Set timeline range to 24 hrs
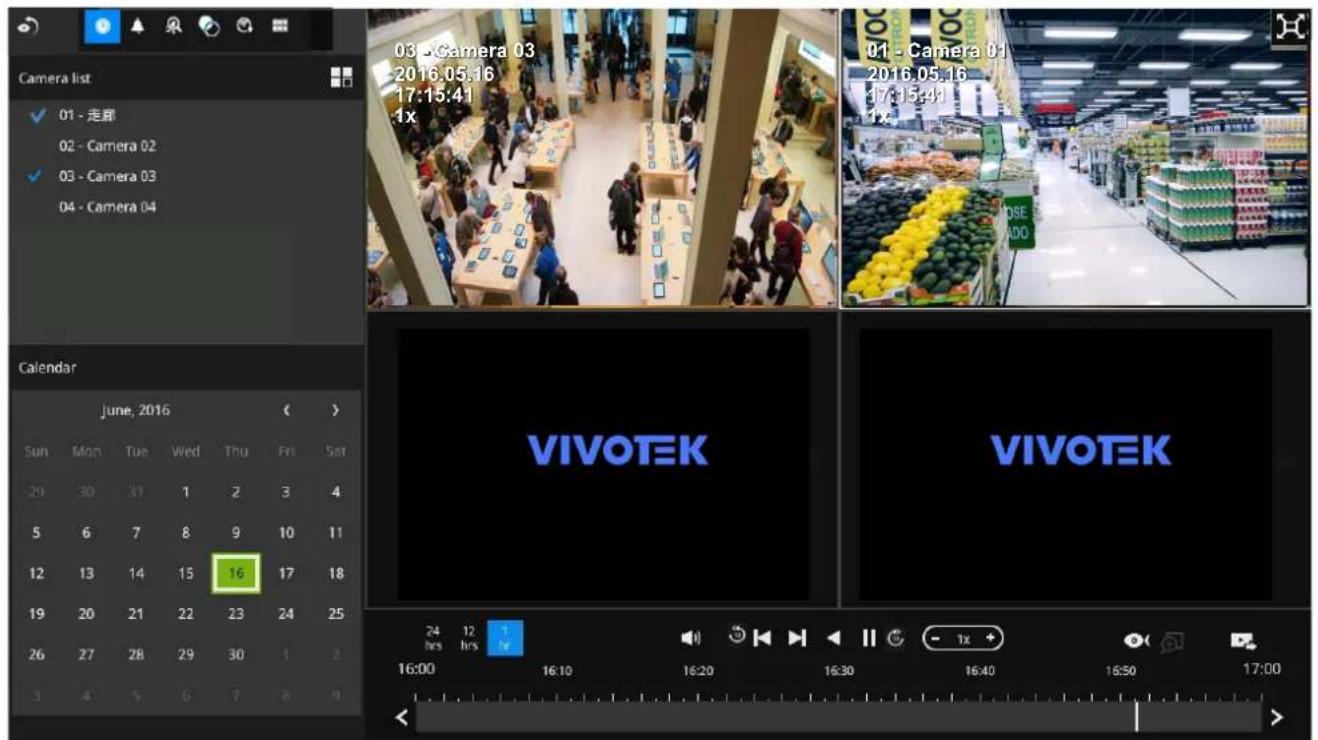 coord(433,637)
